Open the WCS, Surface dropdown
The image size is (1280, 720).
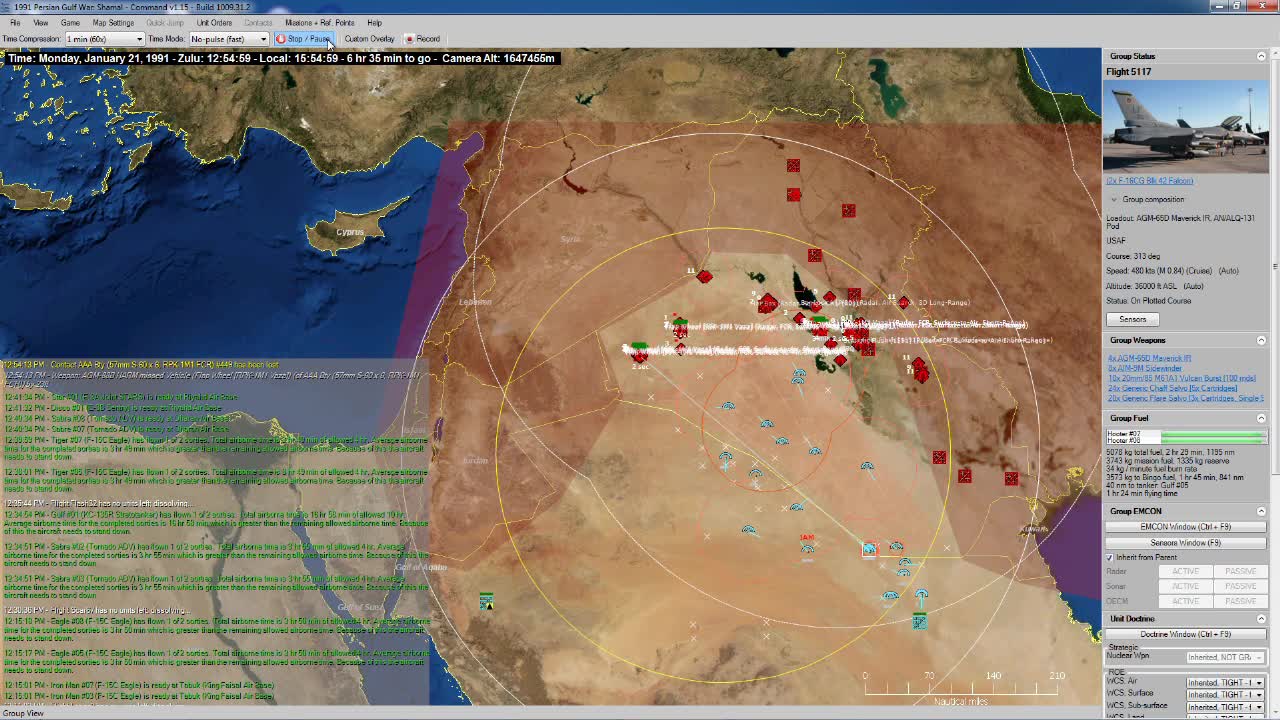coord(1225,694)
